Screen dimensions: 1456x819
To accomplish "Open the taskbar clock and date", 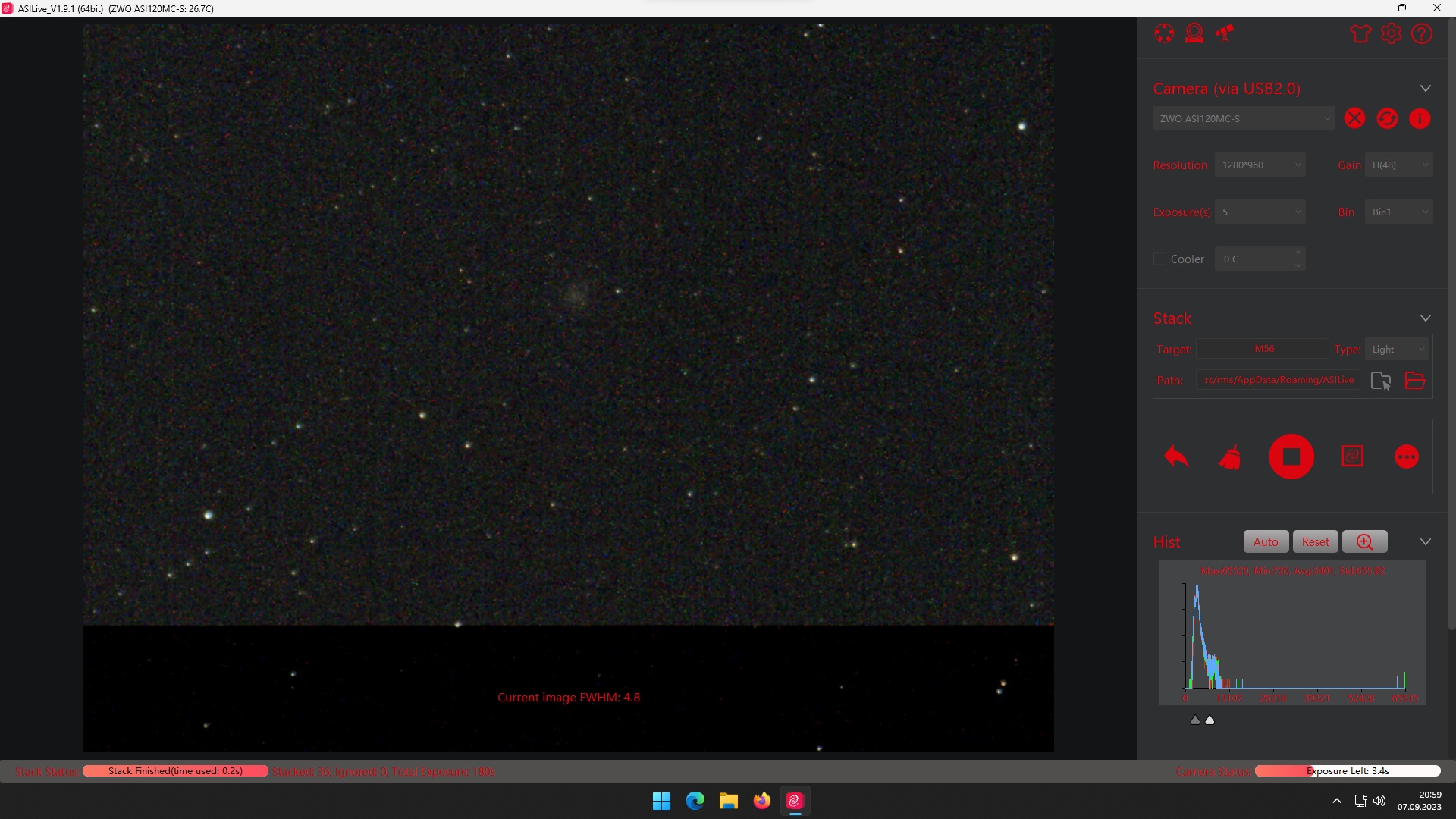I will tap(1420, 801).
